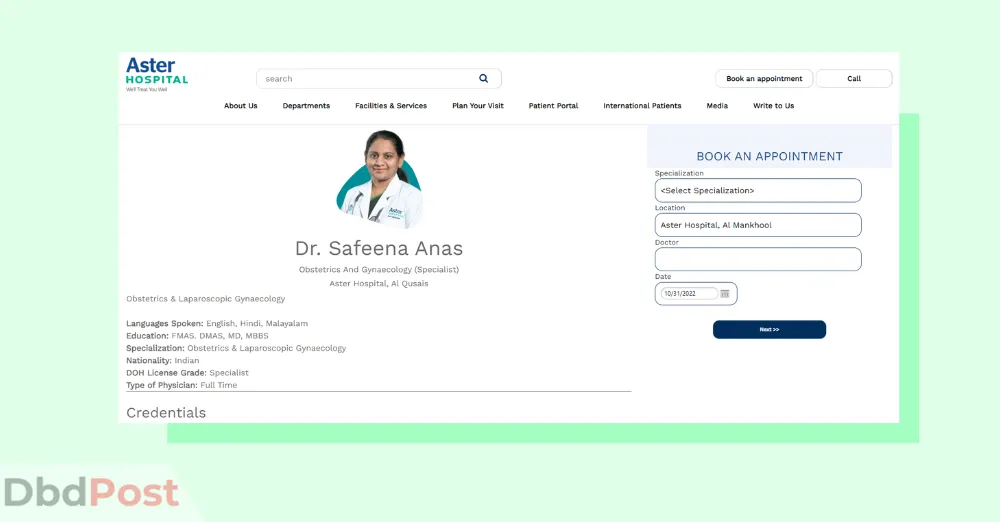Image resolution: width=1000 pixels, height=522 pixels.
Task: Open the Location dropdown showing Al Mankhool
Action: (758, 225)
